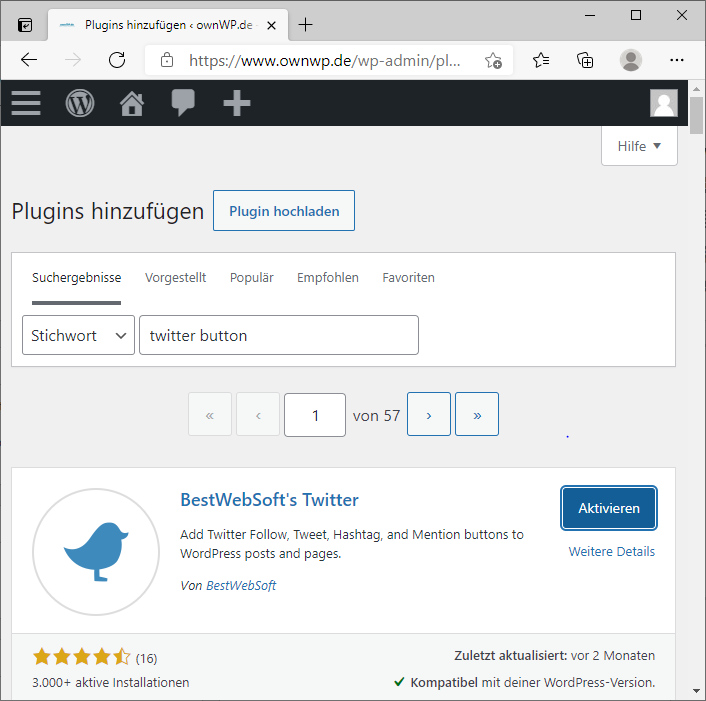Select the Suchergebnisse tab
This screenshot has height=701, width=706.
[77, 277]
